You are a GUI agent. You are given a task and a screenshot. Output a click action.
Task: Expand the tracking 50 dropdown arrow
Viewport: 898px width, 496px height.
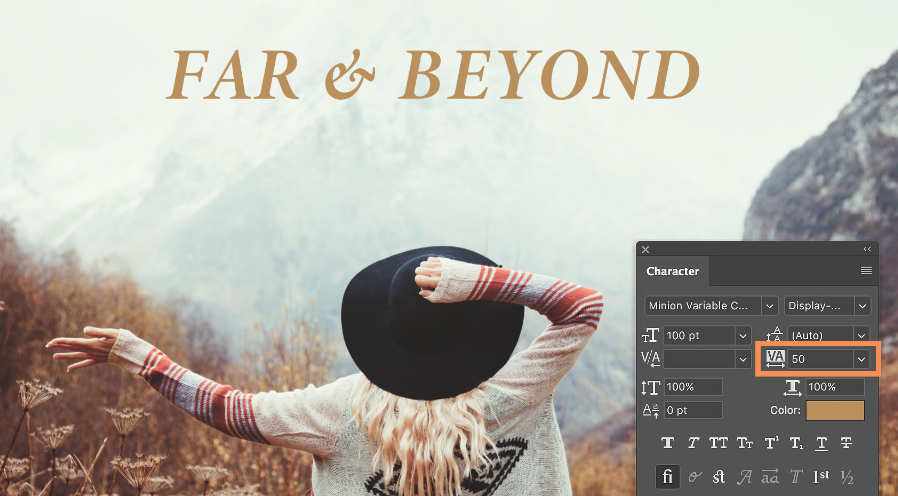[861, 359]
